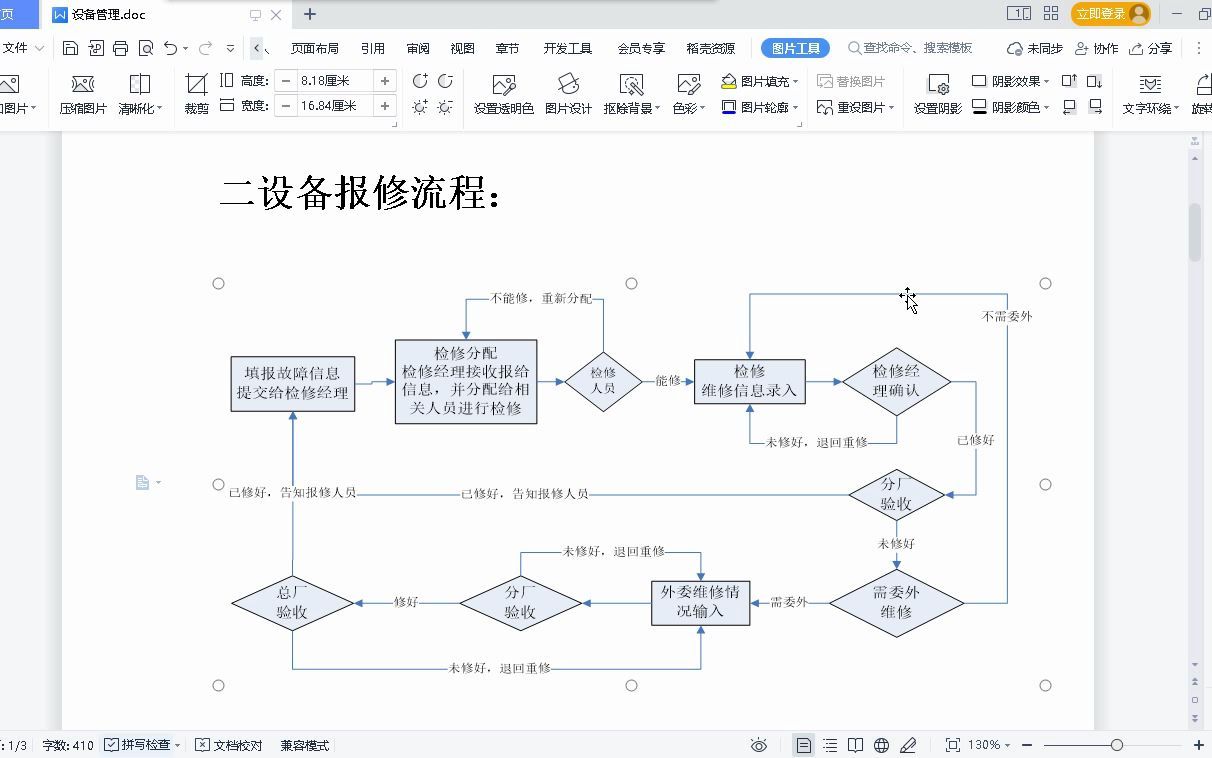Click the Print icon
Screen dimensions: 1212x758
(x=121, y=48)
